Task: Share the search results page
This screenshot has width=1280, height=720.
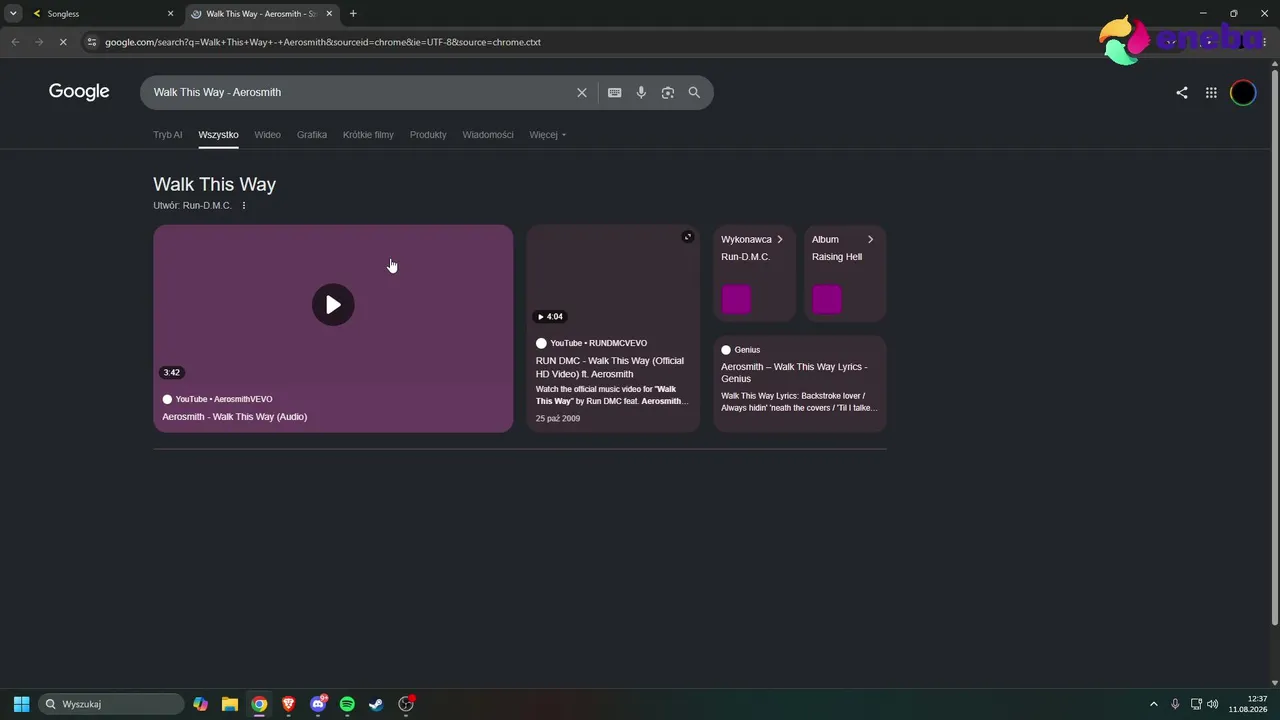Action: (1182, 93)
